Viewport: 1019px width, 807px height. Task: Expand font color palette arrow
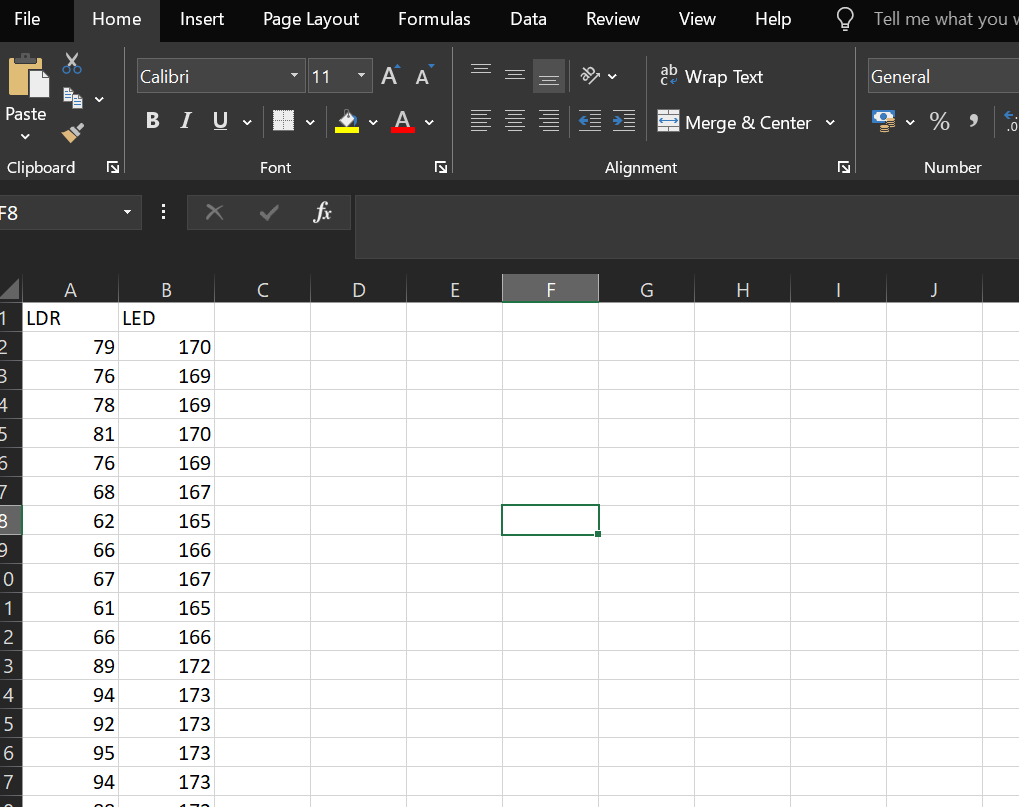click(430, 122)
